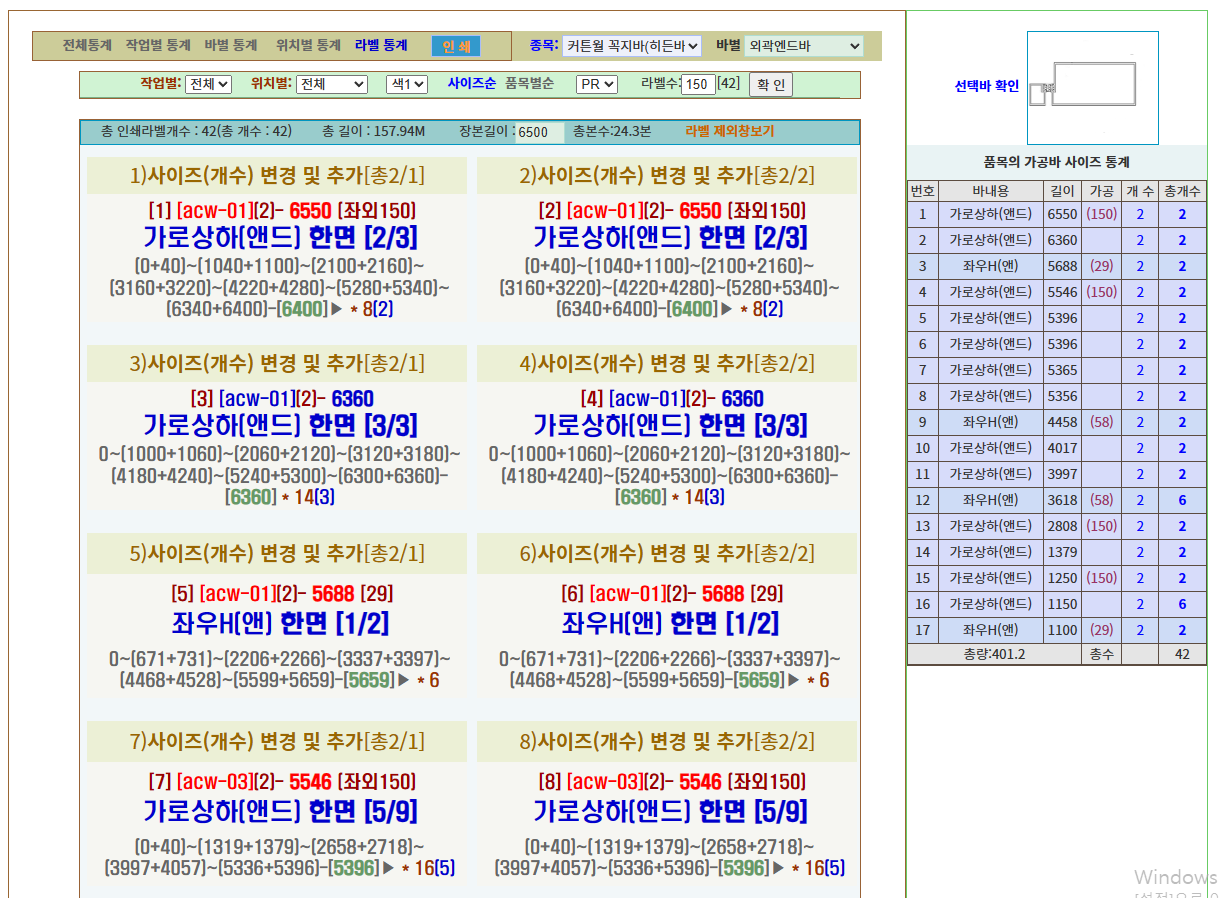
Task: Expand the 작업별 전체 dropdown
Action: [208, 85]
